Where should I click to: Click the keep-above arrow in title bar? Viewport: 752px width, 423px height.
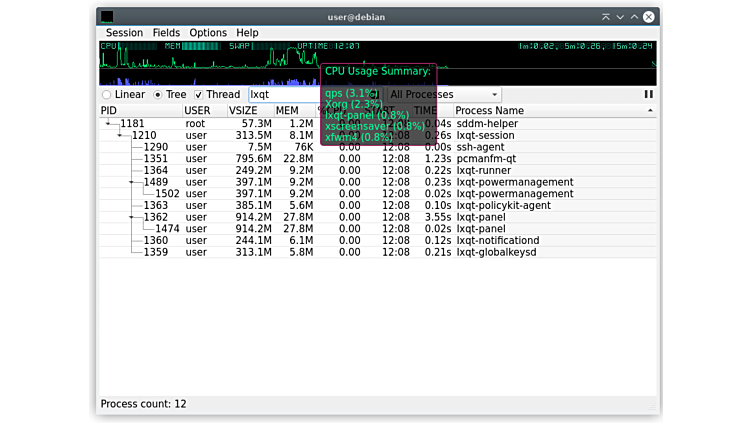tap(606, 17)
